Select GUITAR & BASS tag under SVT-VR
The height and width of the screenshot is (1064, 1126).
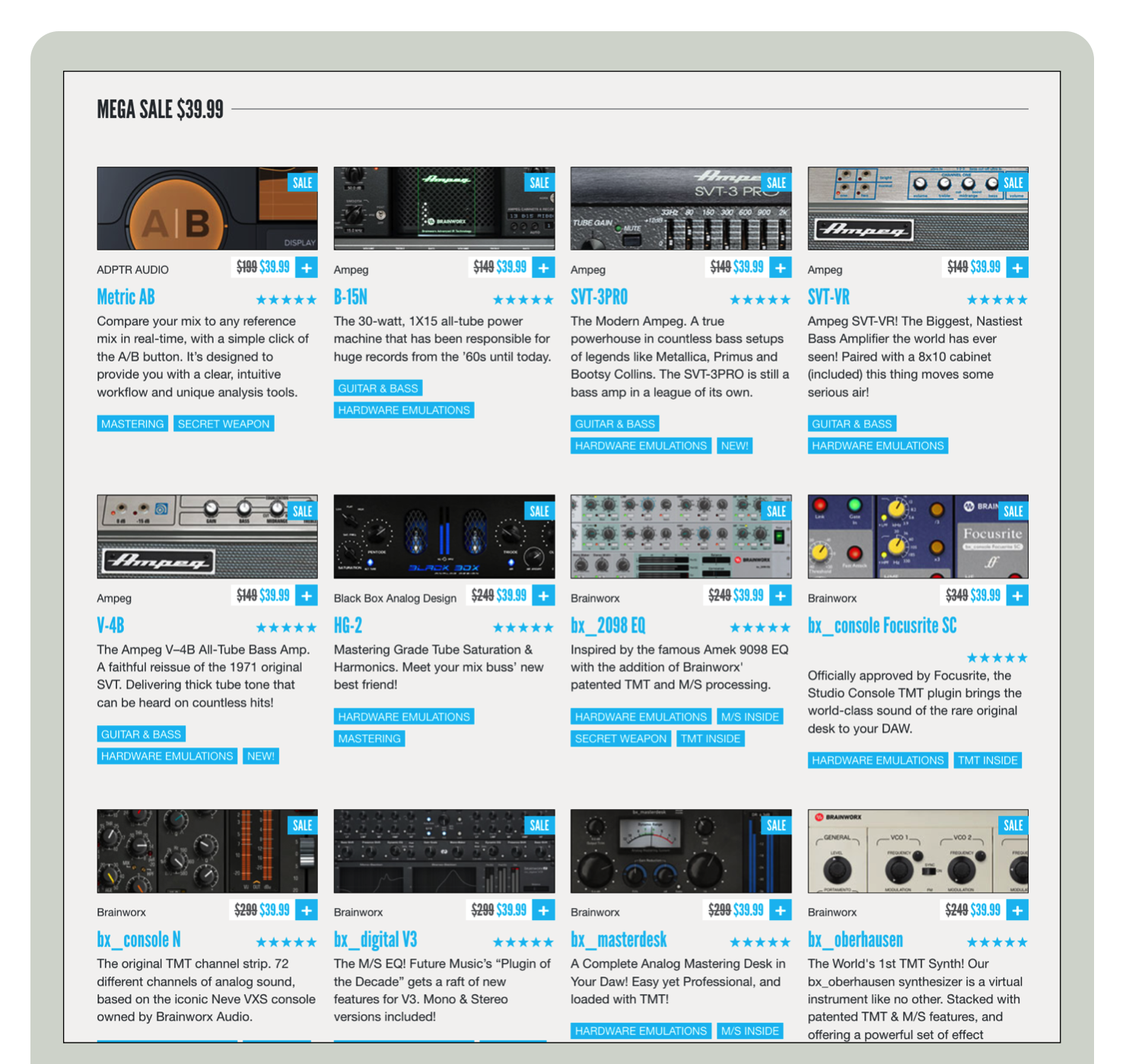tap(852, 424)
